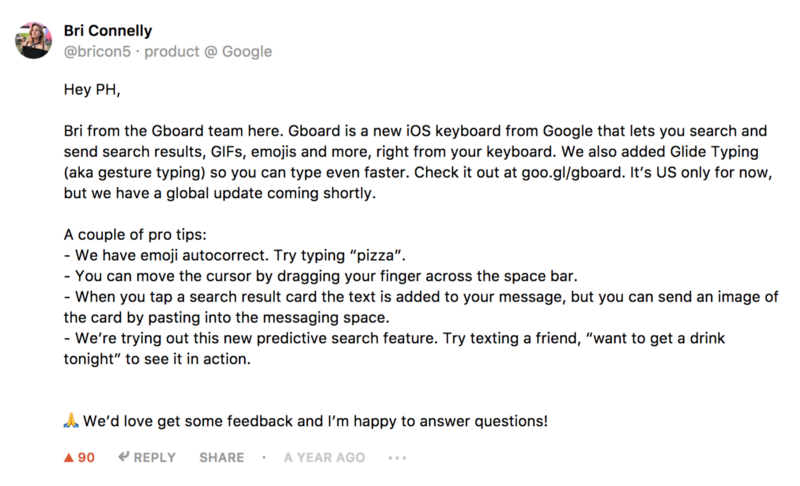Click the 'product @ Google' tagline
This screenshot has height=486, width=800.
(207, 51)
